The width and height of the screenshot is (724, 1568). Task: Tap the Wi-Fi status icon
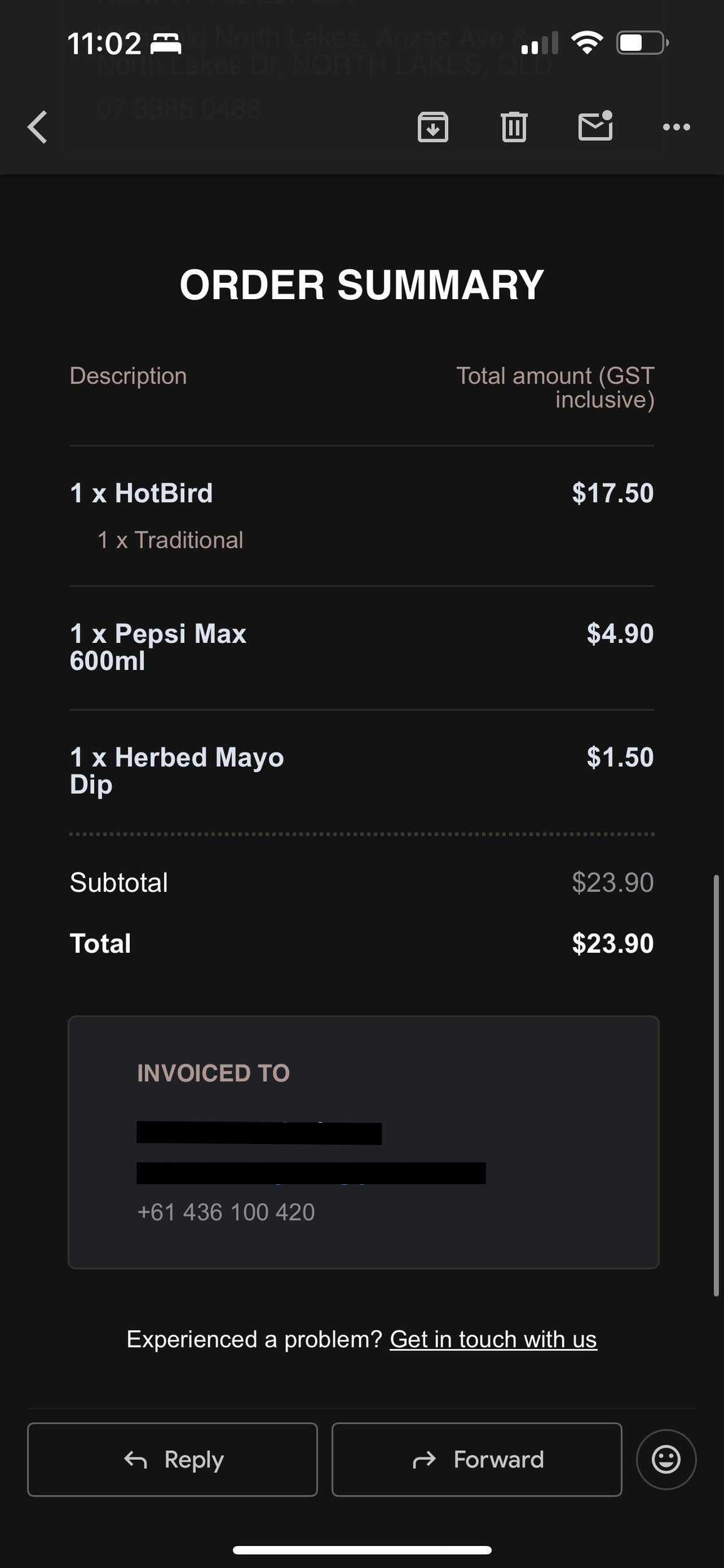click(x=587, y=43)
